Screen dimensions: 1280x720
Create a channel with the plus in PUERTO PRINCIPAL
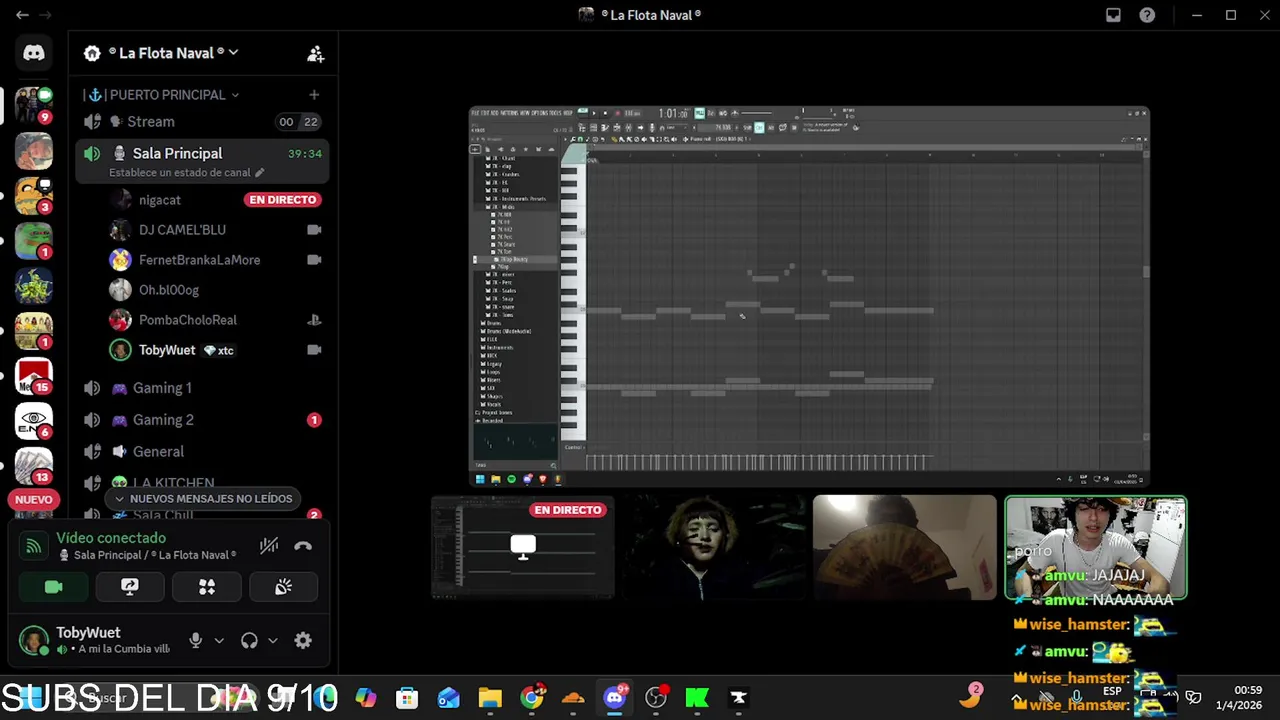[x=314, y=95]
